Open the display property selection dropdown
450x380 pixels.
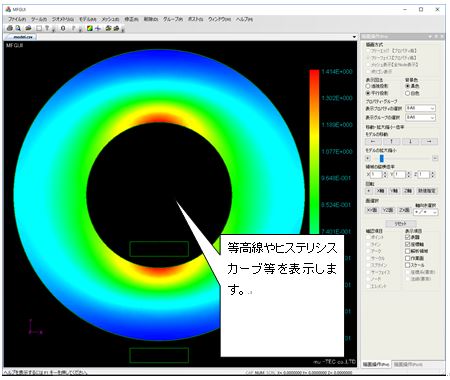click(420, 108)
